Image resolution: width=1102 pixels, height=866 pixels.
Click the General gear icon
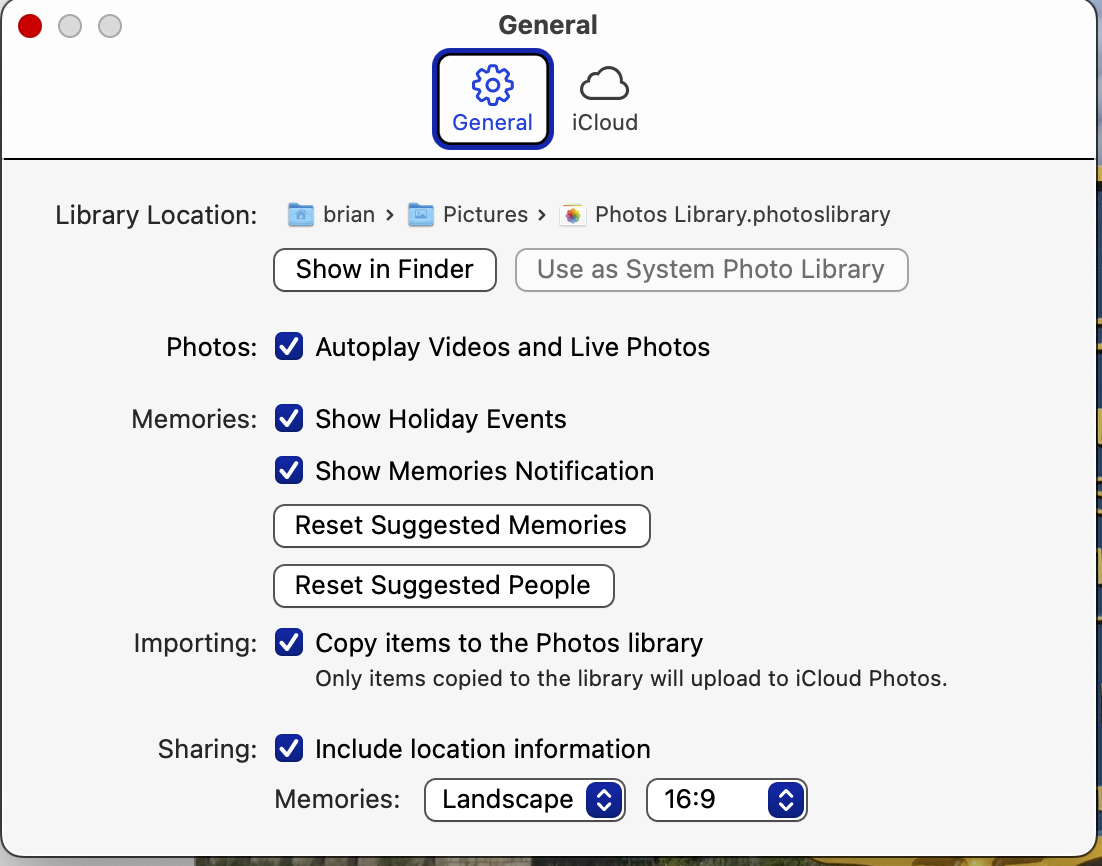coord(492,86)
